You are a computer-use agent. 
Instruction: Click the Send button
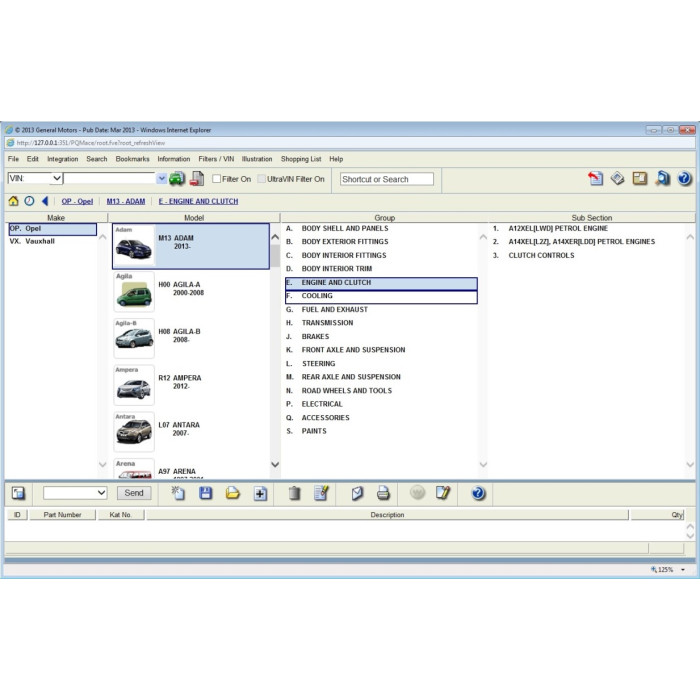[x=134, y=493]
